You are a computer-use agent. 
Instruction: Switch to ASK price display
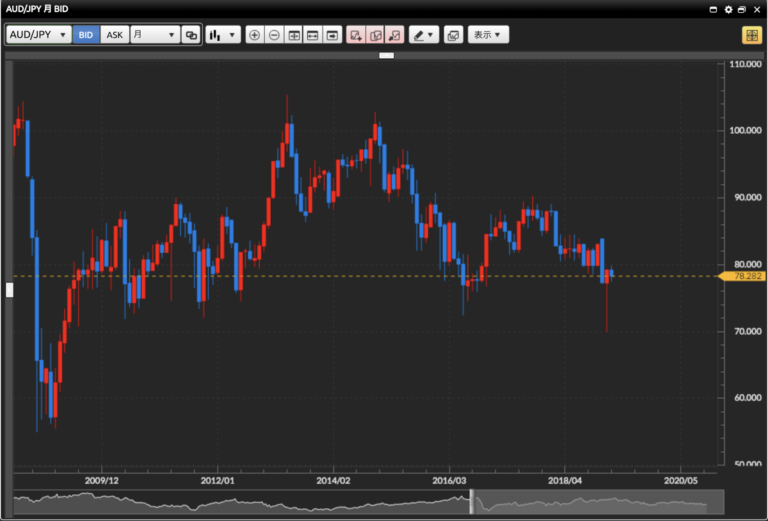point(115,35)
